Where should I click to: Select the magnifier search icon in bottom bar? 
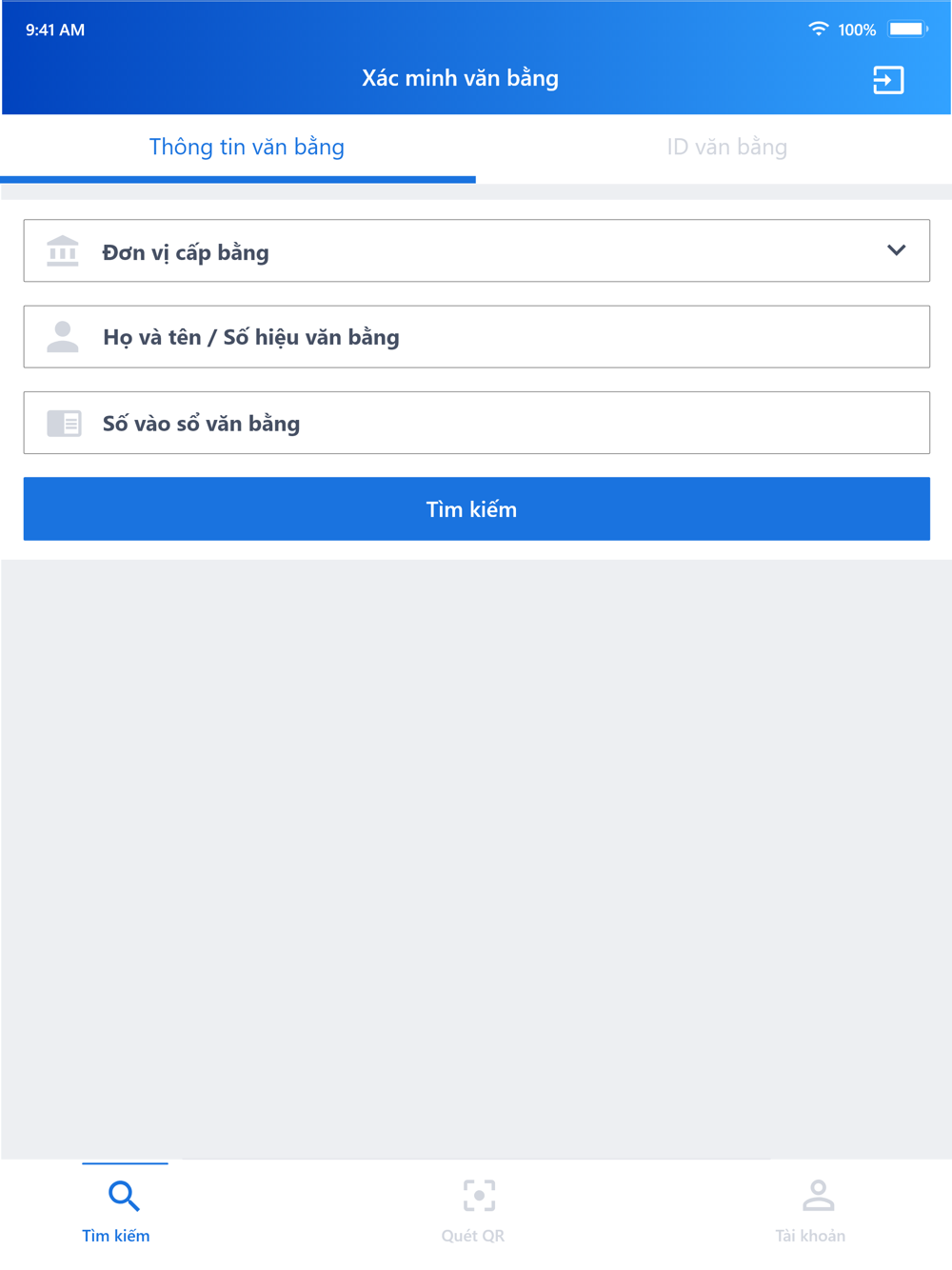[x=124, y=1196]
